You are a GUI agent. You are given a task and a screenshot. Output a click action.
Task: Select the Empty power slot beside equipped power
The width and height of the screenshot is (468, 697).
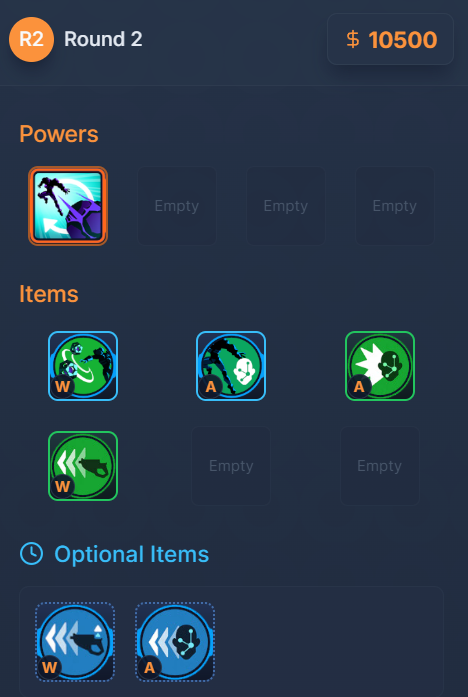coord(177,206)
